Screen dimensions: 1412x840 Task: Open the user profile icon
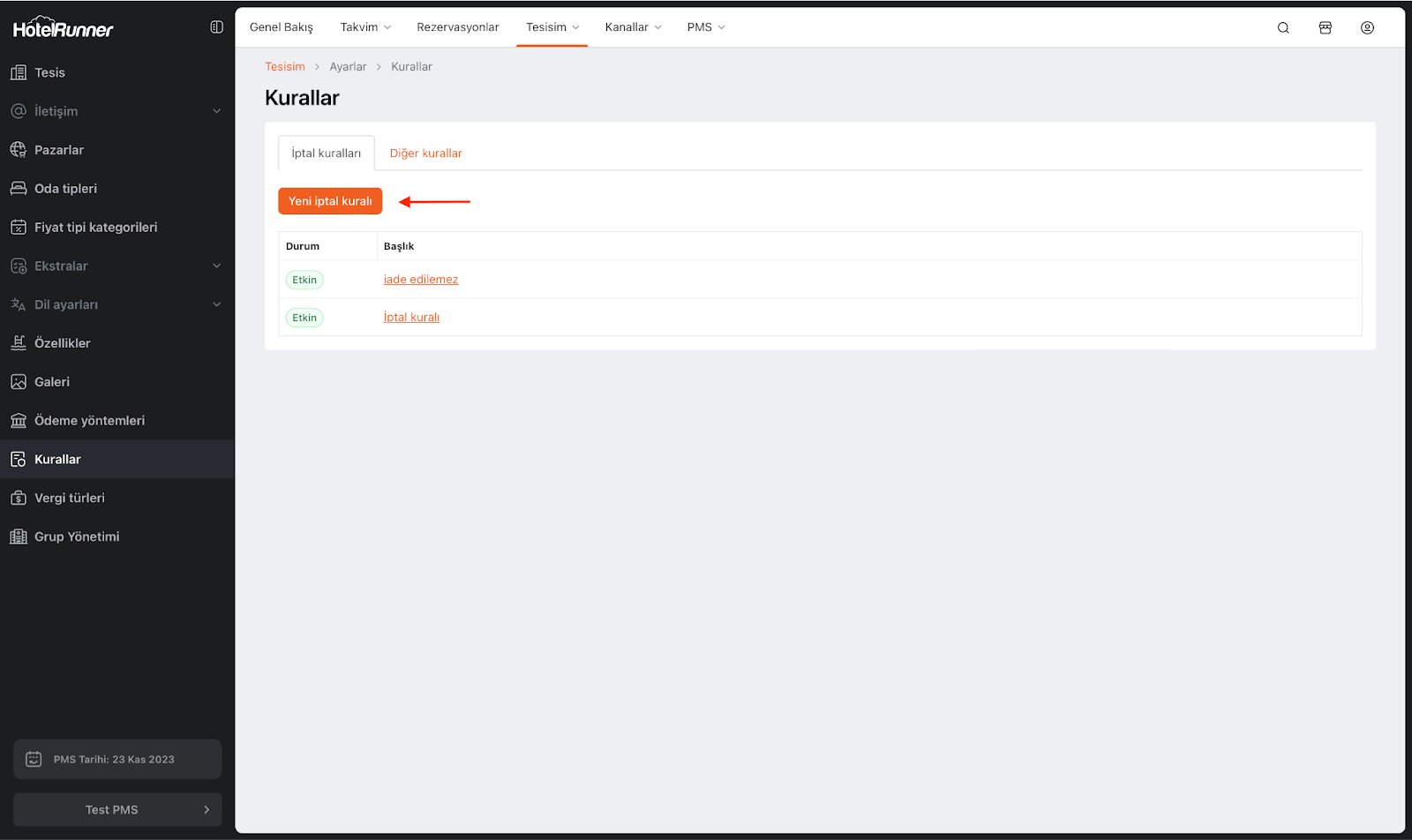click(x=1367, y=27)
